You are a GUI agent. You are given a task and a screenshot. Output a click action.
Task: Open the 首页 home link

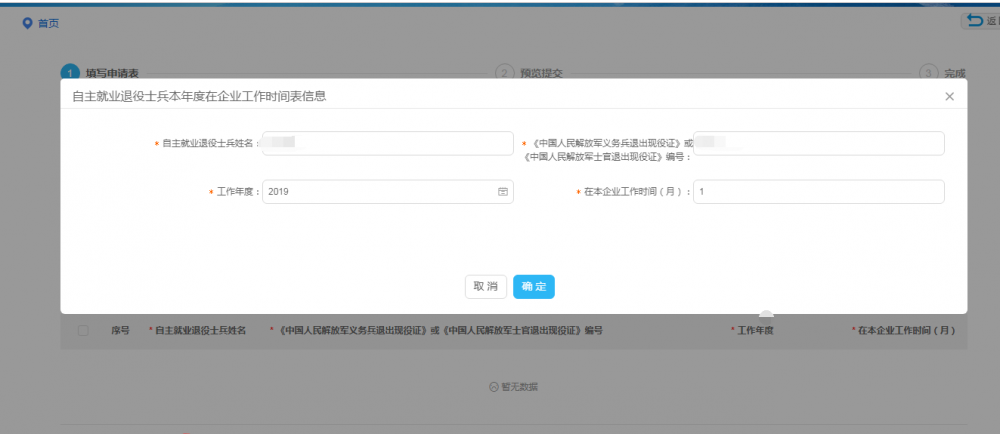coord(48,23)
